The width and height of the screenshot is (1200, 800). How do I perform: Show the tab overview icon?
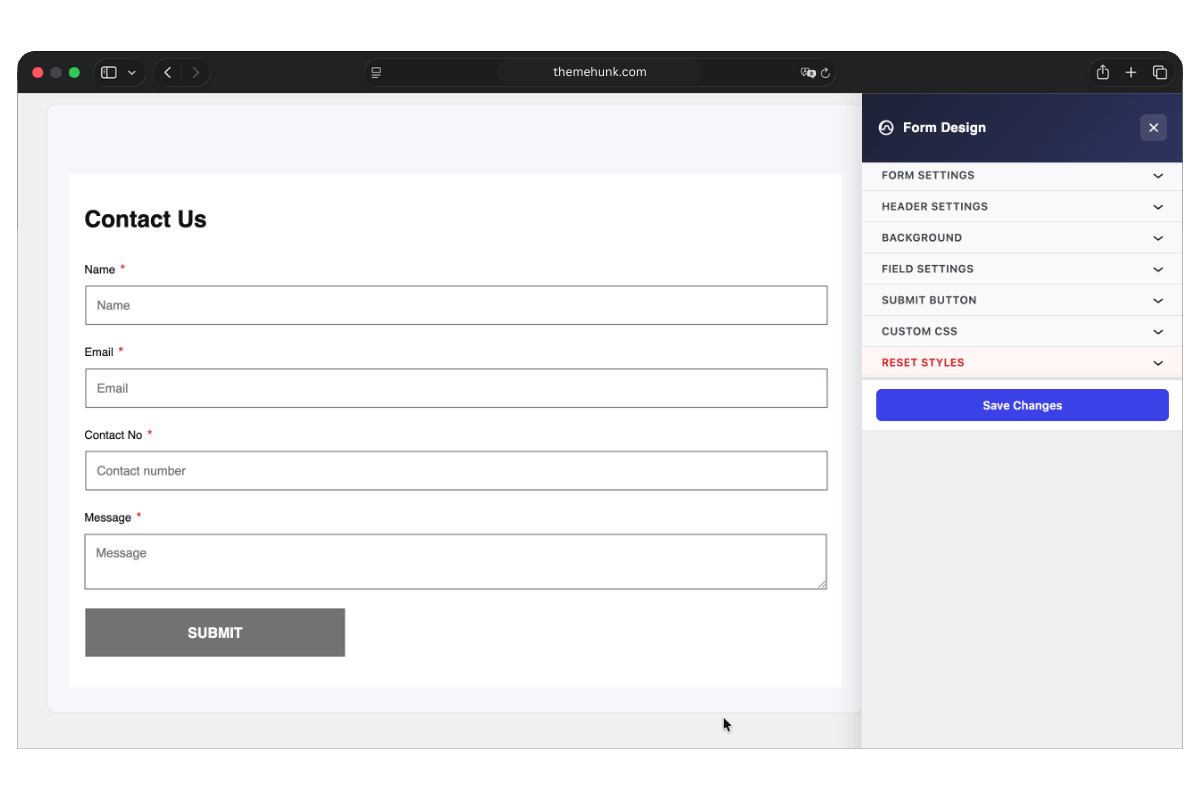1160,73
